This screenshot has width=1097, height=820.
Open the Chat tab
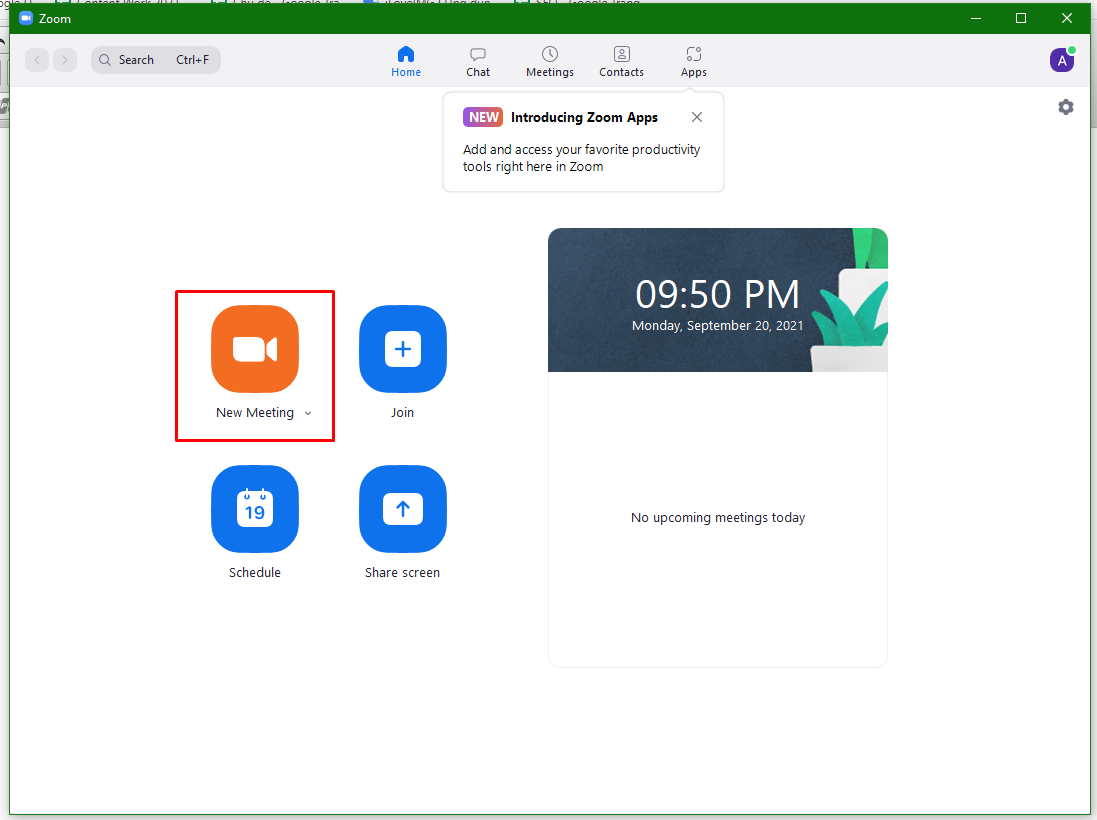pyautogui.click(x=478, y=62)
